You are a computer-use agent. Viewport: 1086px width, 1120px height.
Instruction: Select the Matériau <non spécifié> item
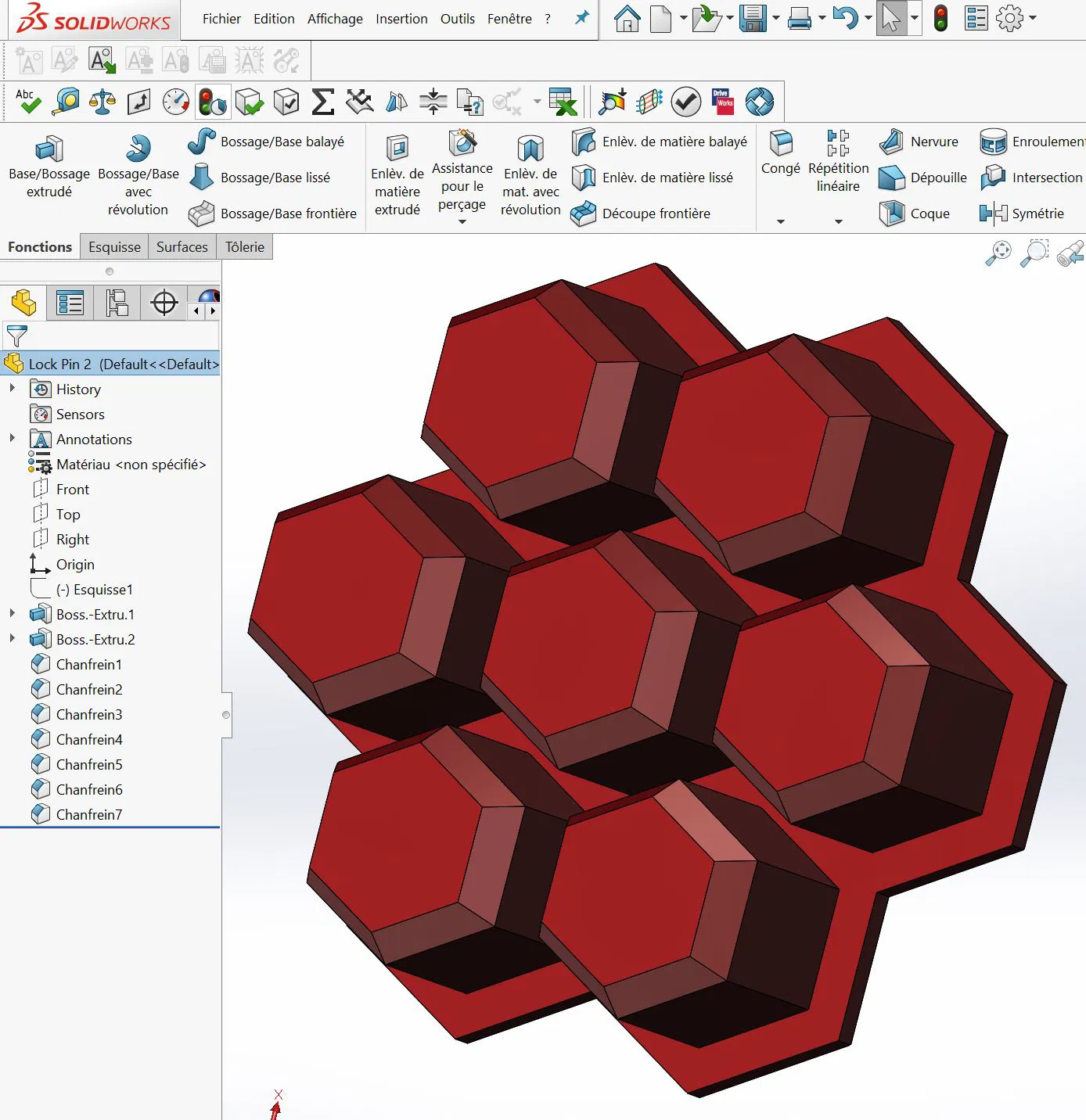point(117,464)
